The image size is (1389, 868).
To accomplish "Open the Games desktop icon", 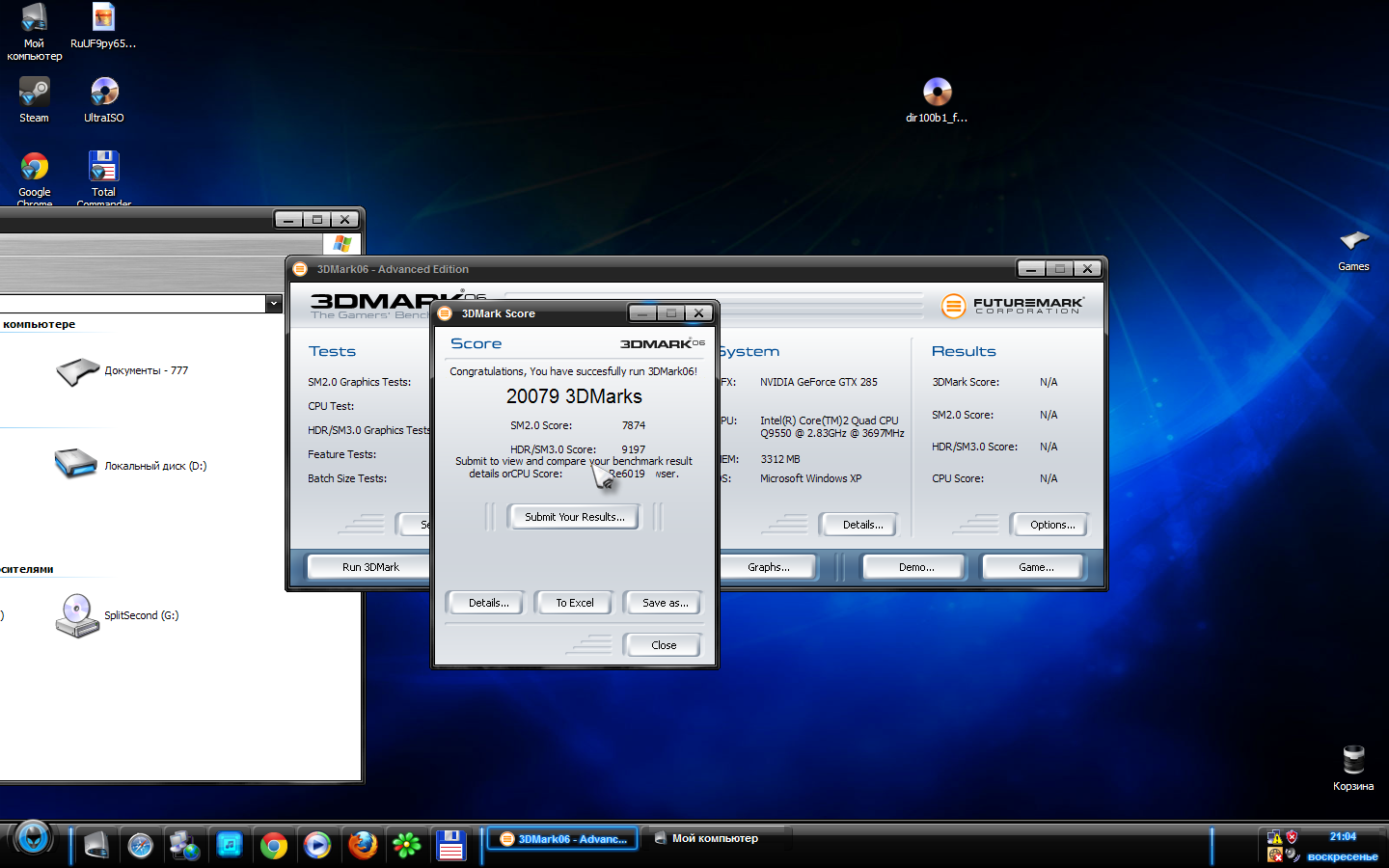I will [x=1353, y=250].
